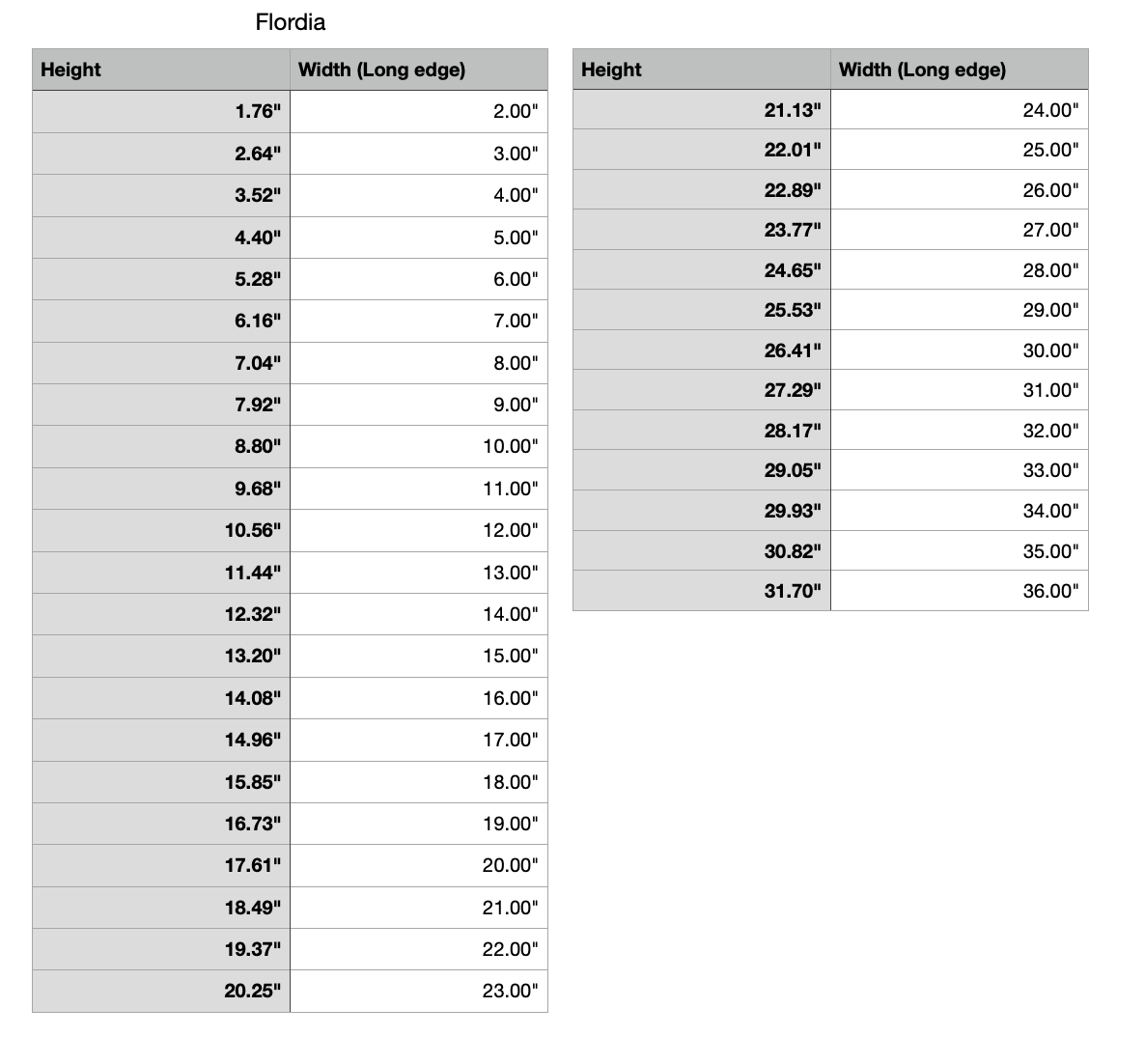Select the 30.00" width cell
The image size is (1145, 1064).
point(959,350)
